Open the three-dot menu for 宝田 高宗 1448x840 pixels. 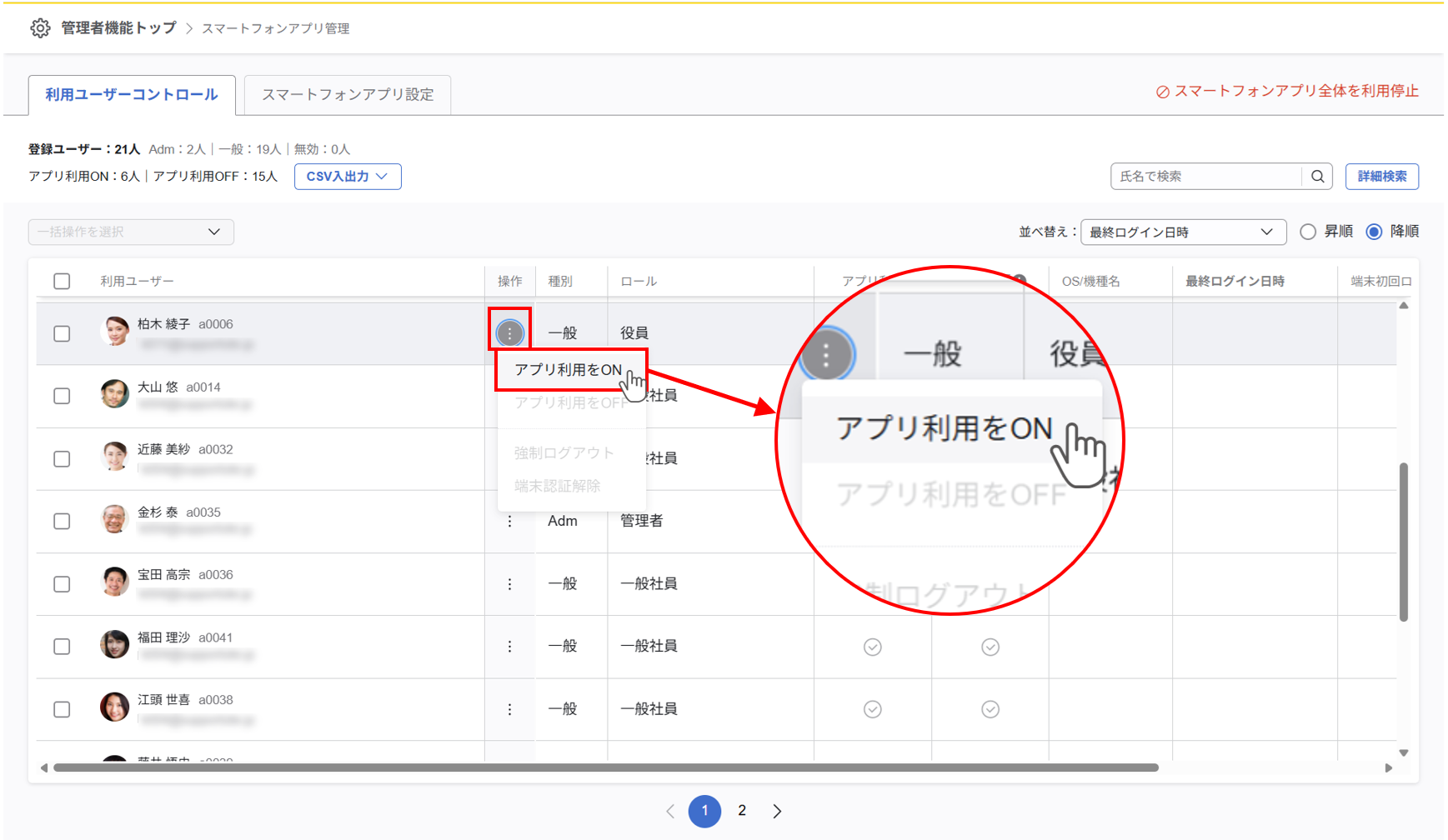(x=509, y=584)
